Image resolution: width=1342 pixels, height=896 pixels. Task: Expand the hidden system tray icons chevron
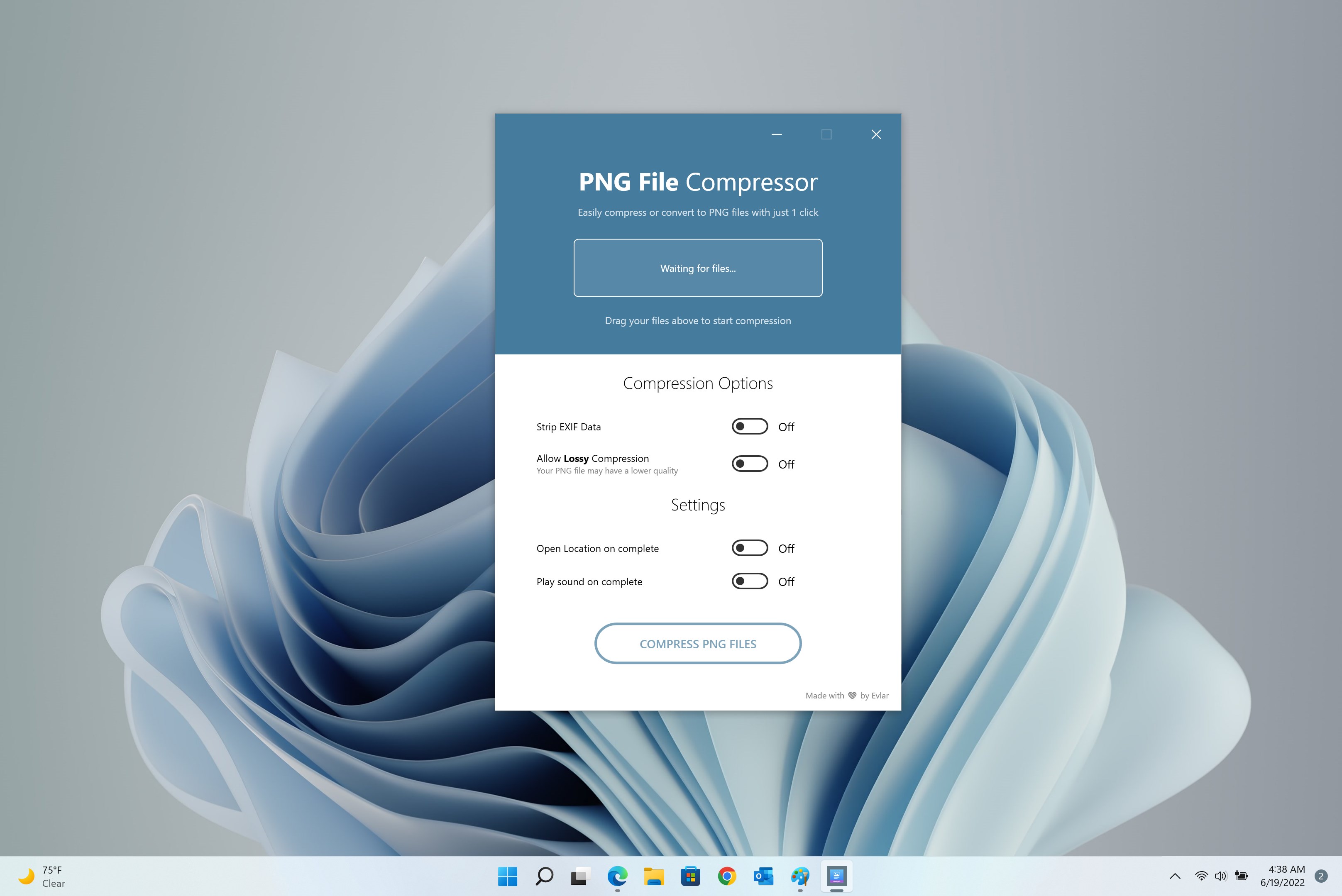point(1175,876)
